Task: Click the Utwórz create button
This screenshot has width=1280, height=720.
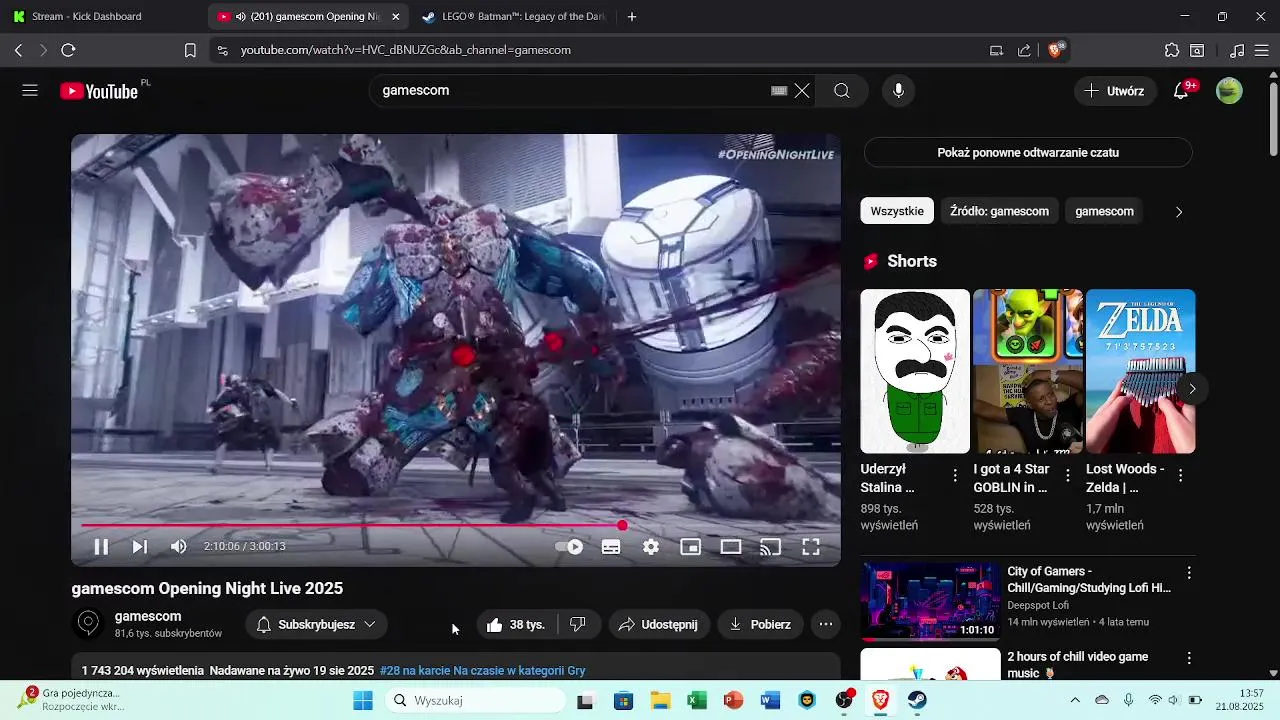Action: [x=1115, y=91]
